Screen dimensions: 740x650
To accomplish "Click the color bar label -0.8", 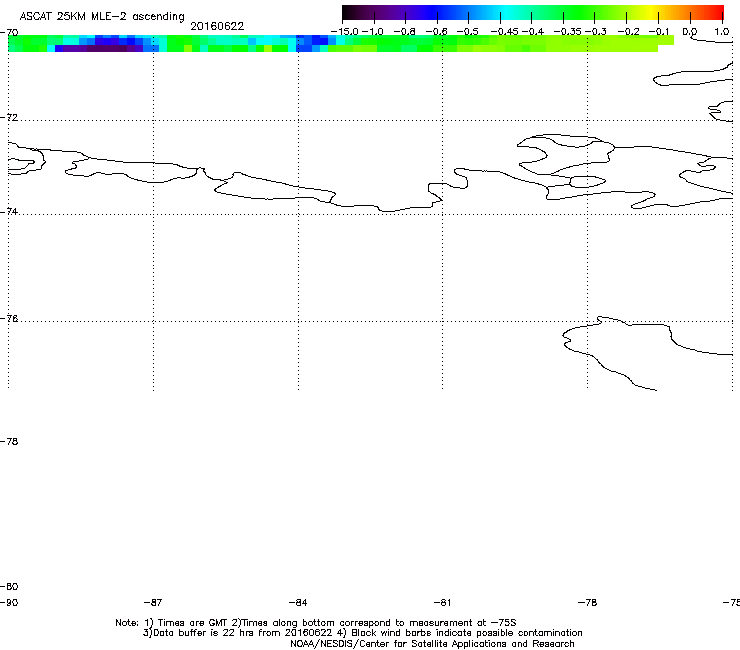I will click(x=404, y=32).
